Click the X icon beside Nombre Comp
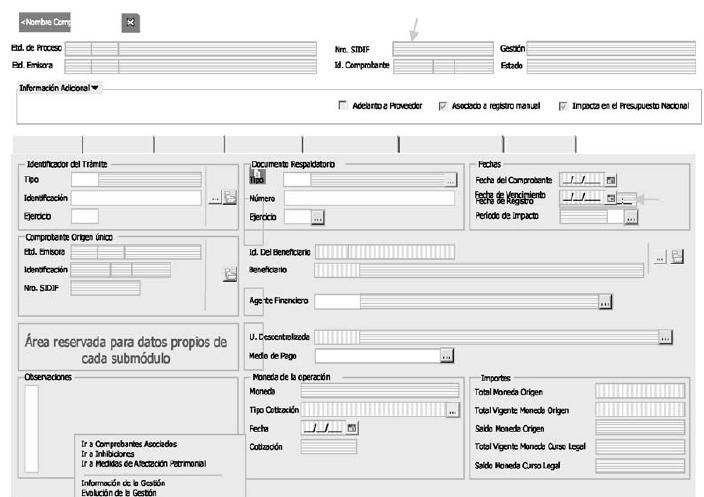Viewport: 704px width, 497px height. pos(132,21)
